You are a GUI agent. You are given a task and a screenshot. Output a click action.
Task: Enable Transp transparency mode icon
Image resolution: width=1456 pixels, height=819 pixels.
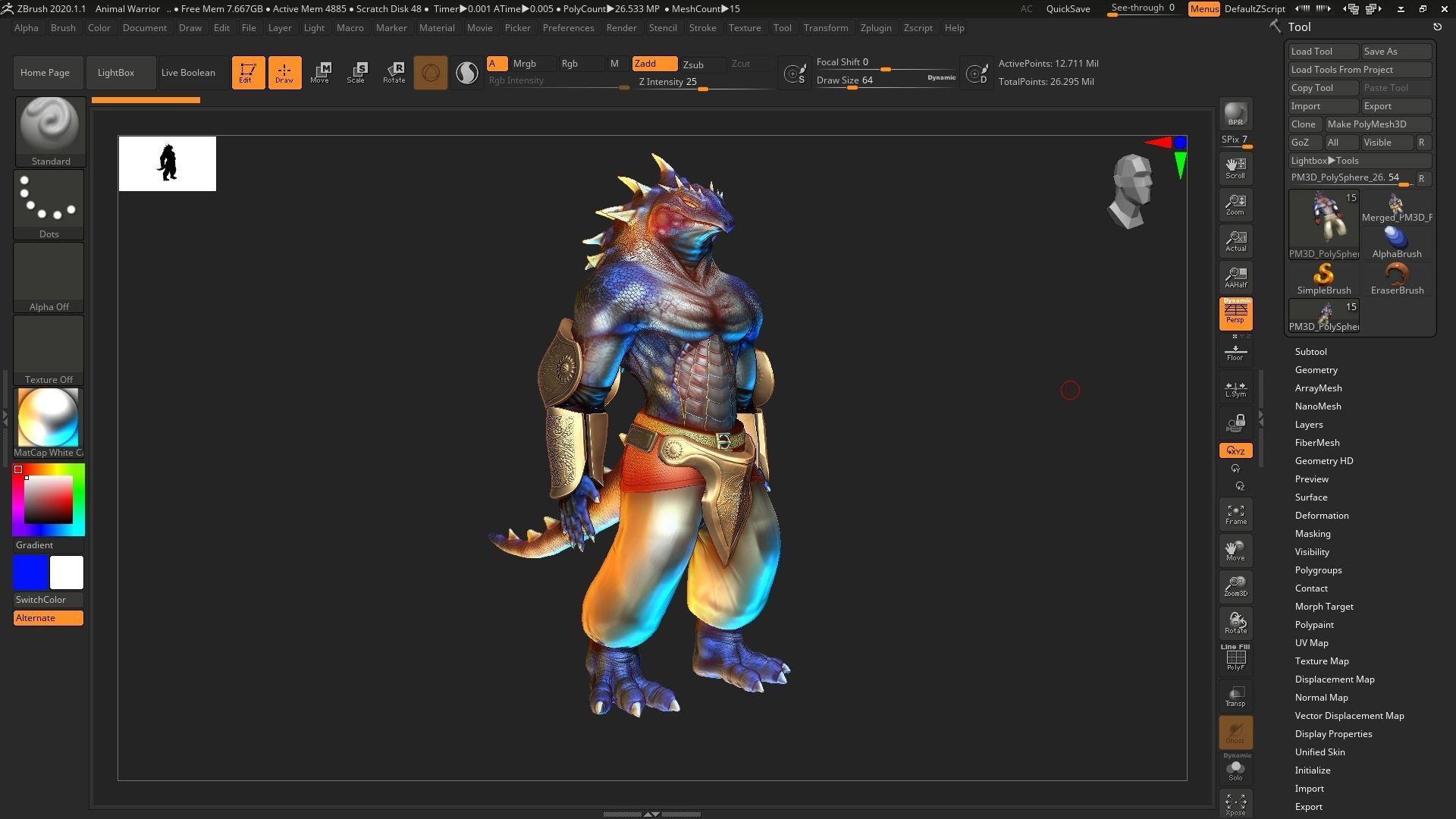tap(1235, 696)
